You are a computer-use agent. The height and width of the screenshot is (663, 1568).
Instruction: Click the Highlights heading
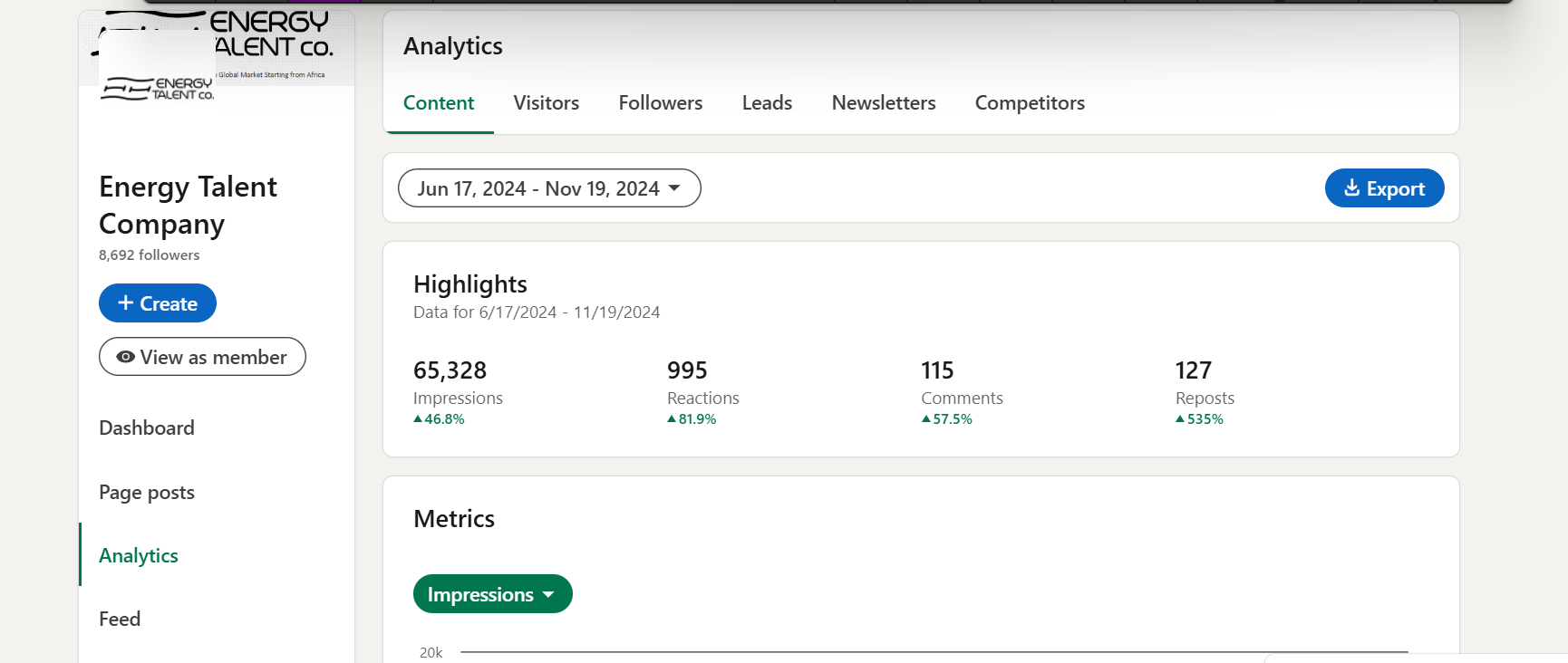coord(470,284)
